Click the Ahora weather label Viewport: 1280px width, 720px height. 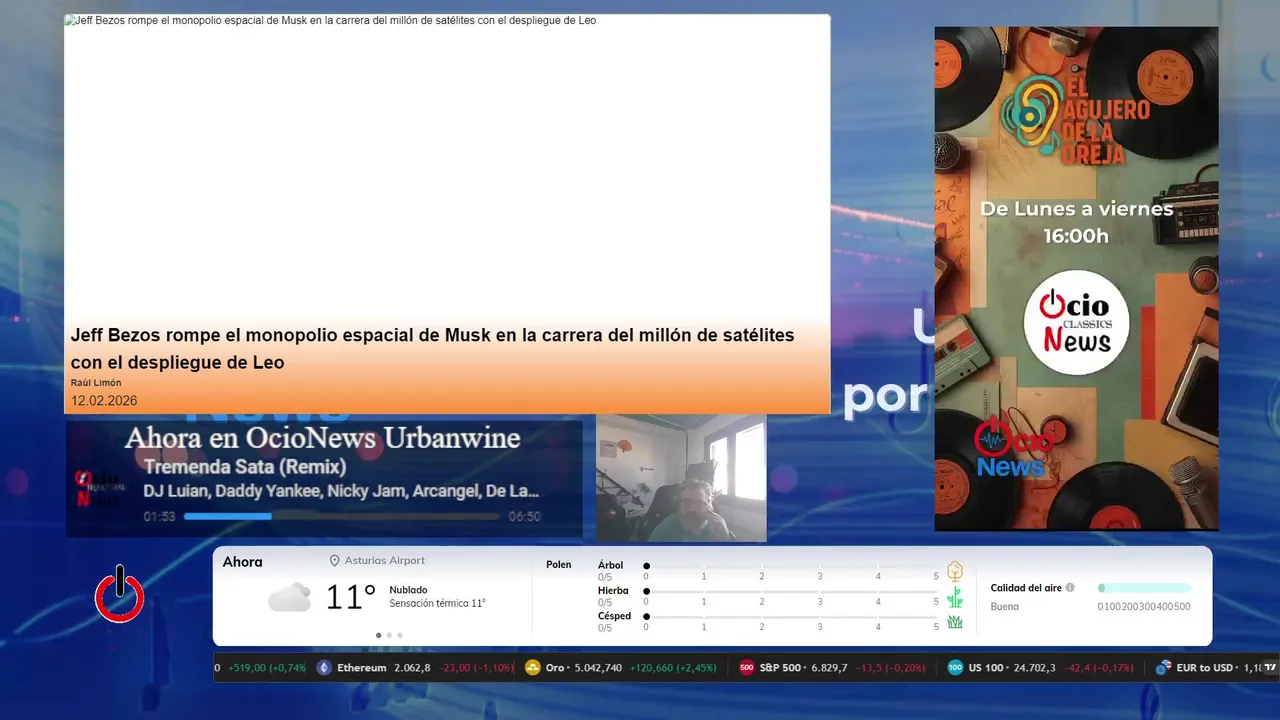pyautogui.click(x=242, y=562)
